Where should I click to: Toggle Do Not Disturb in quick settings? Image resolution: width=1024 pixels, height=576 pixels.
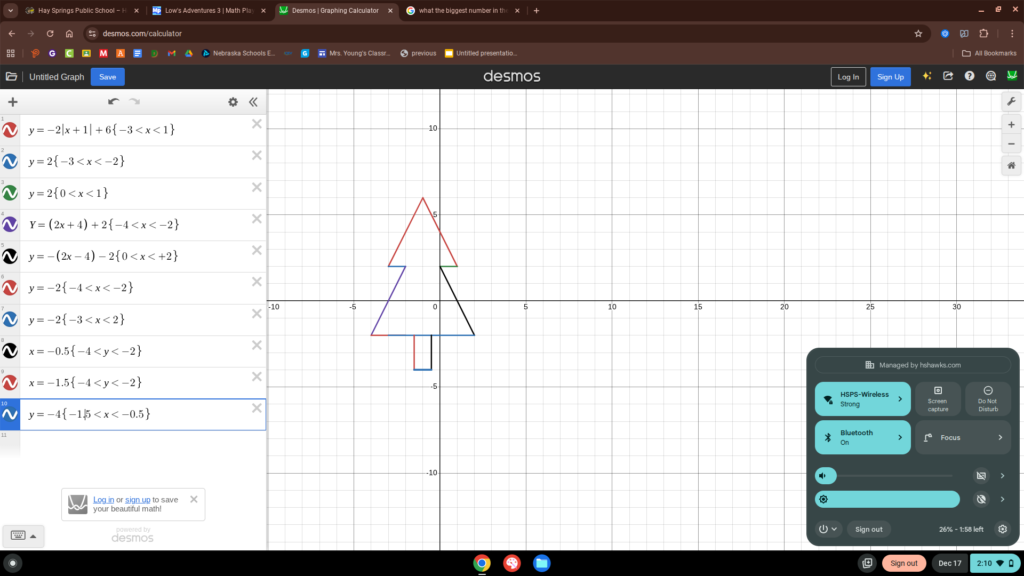click(x=987, y=398)
